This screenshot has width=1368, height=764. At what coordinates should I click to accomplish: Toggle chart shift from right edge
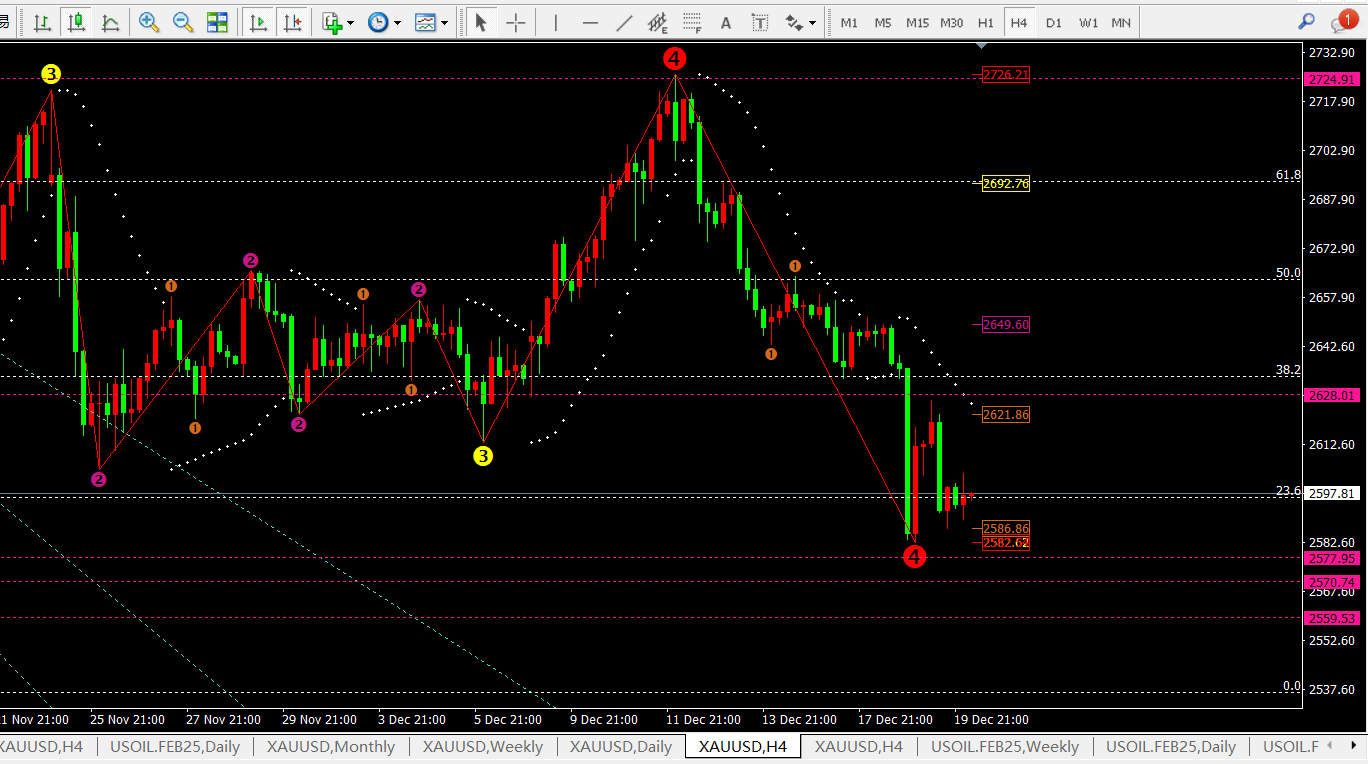[292, 22]
